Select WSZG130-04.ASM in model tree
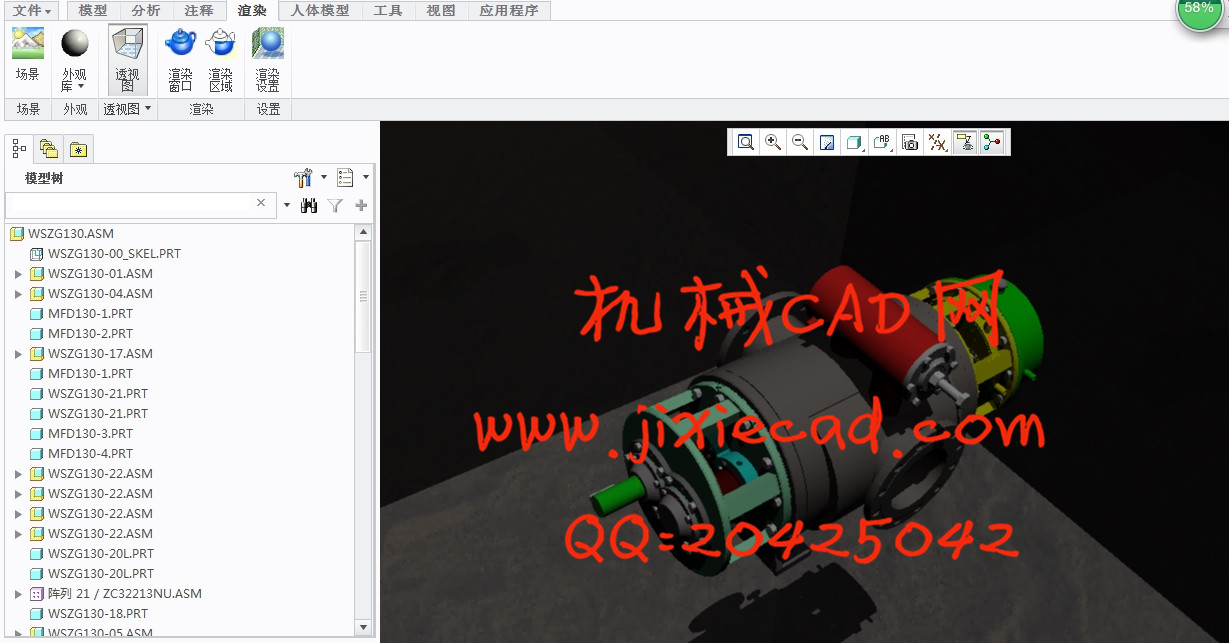 pos(100,294)
